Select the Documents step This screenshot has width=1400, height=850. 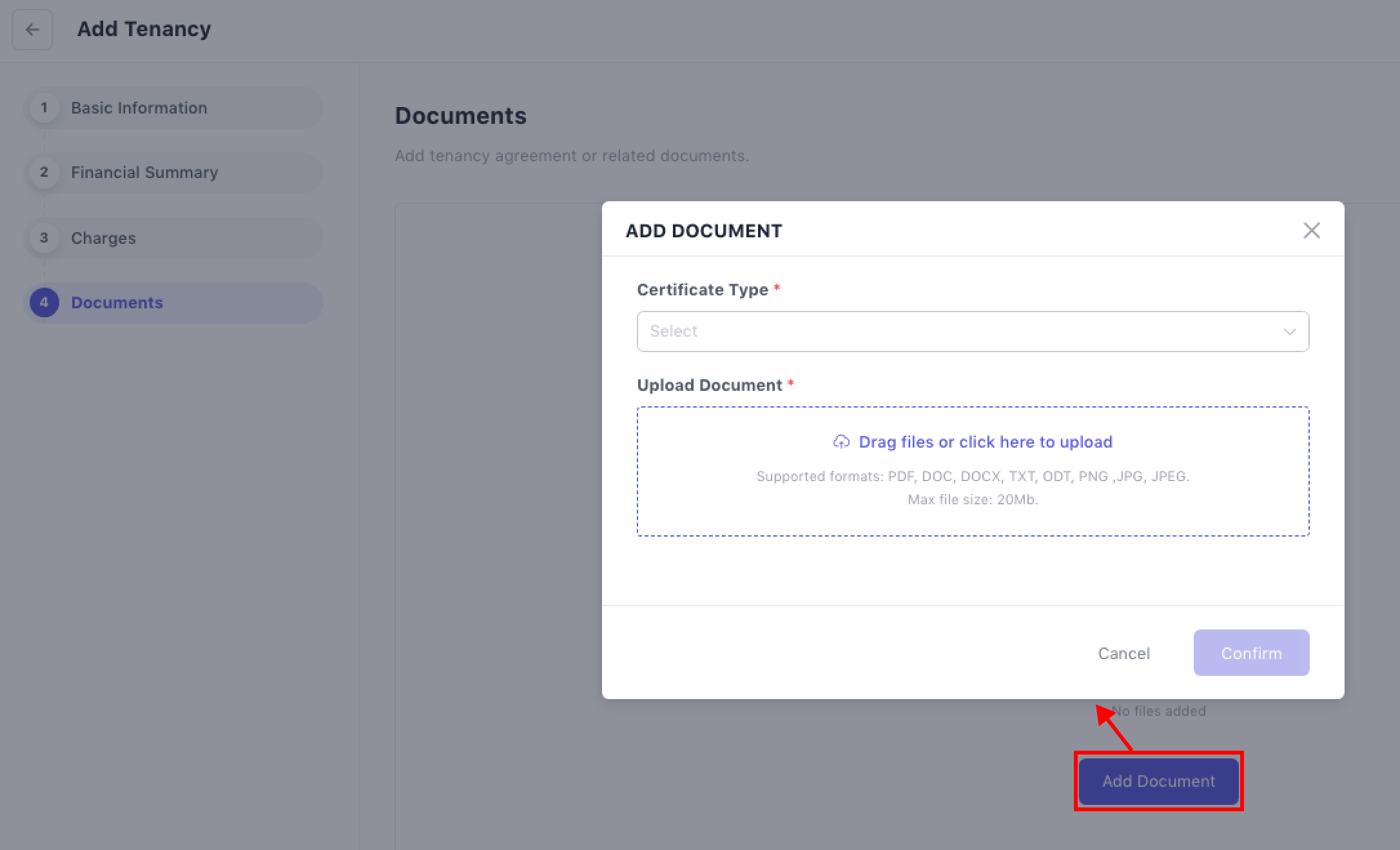coord(117,302)
